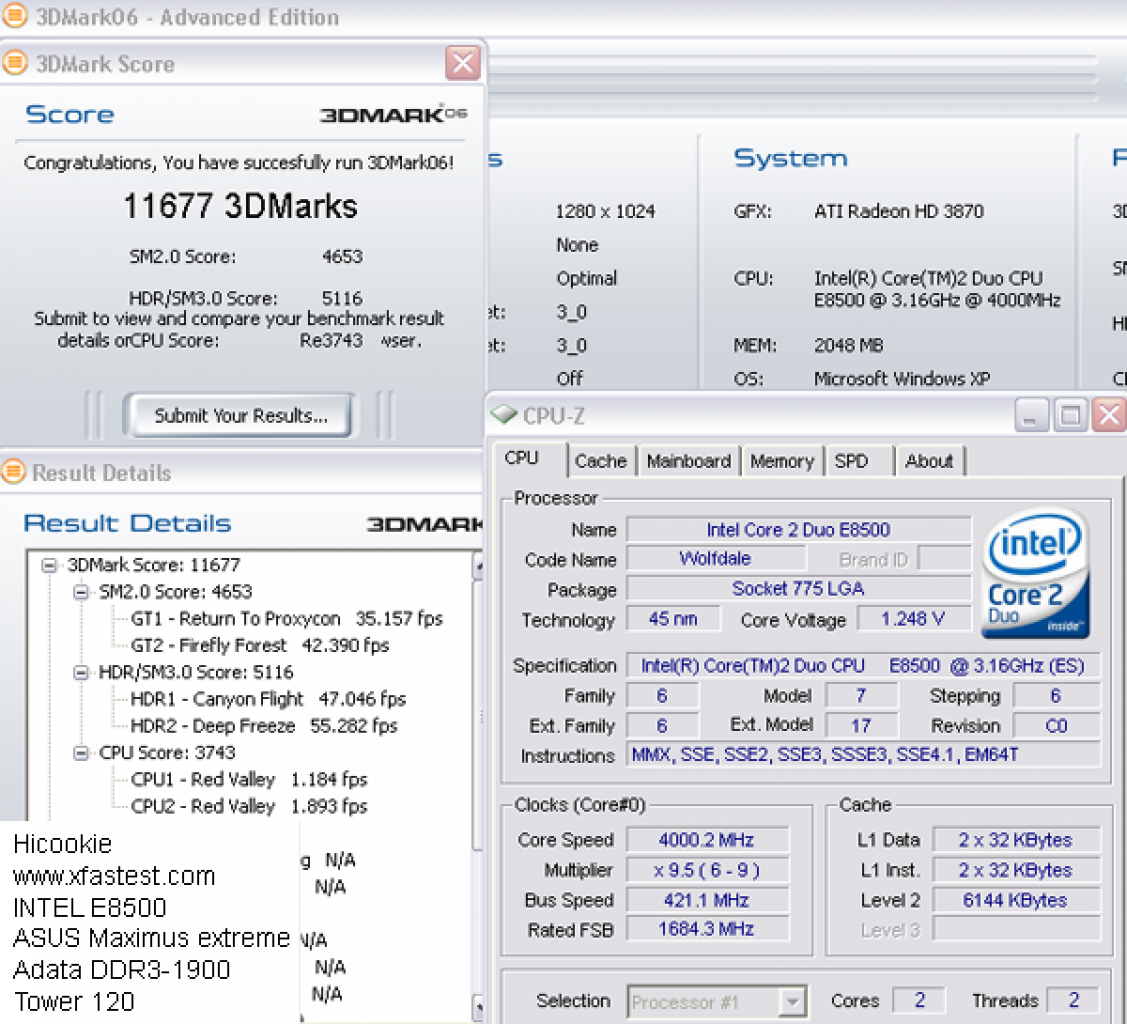Collapse the CPU Score: 3743 node

(81, 753)
